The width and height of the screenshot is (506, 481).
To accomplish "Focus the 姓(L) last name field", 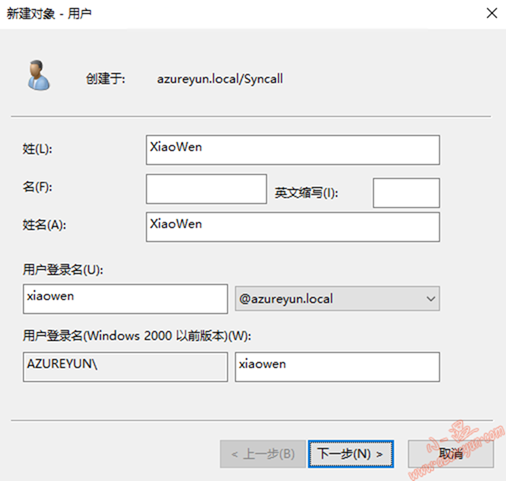I will point(293,150).
